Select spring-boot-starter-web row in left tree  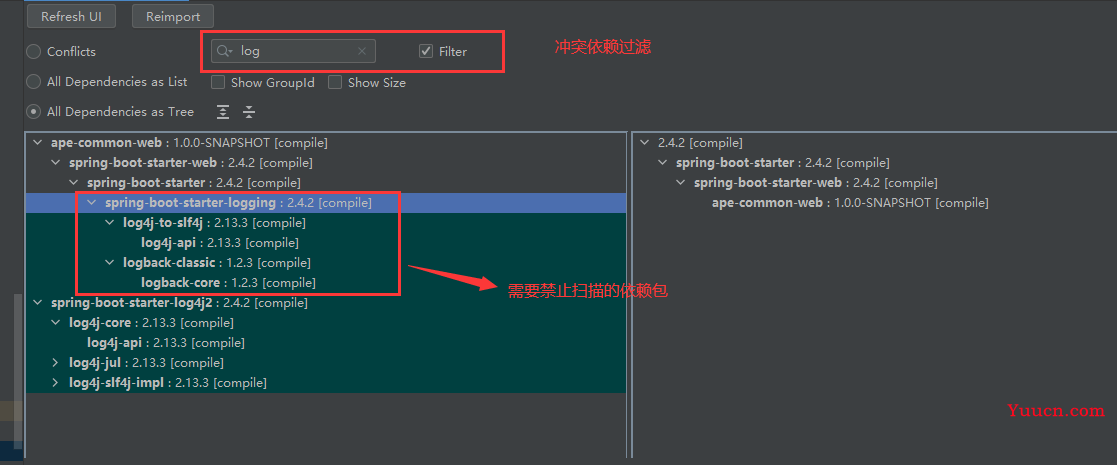[326, 162]
